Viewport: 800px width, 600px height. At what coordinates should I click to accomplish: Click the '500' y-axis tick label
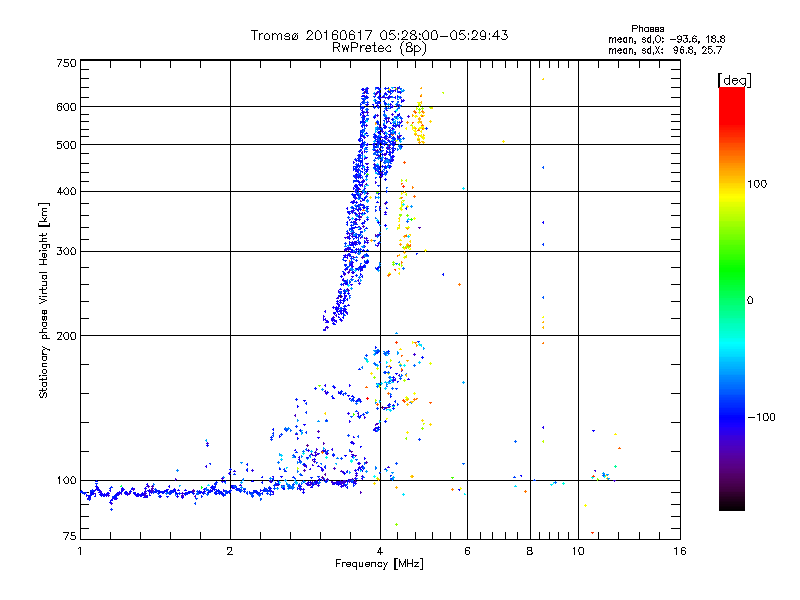coord(66,145)
